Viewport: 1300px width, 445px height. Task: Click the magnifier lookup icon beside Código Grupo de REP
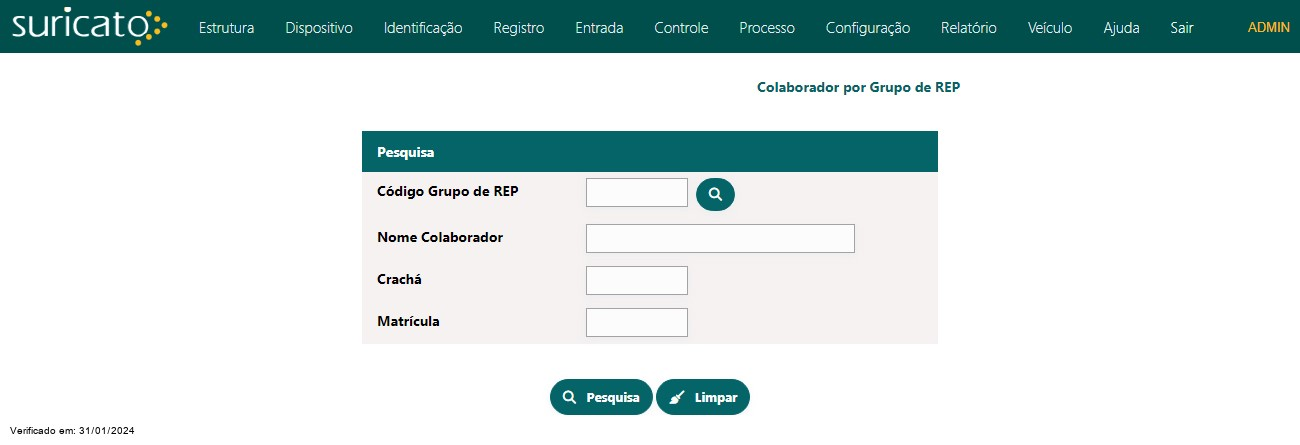715,194
